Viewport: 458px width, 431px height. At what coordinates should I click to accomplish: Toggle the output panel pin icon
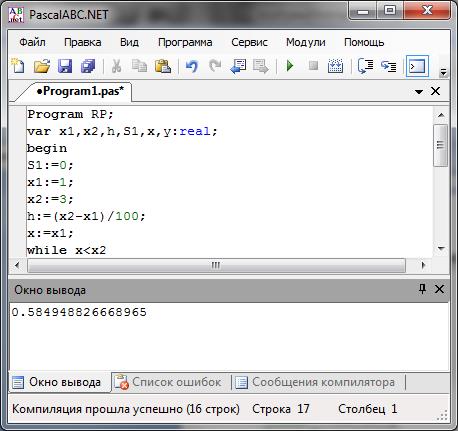coord(422,289)
